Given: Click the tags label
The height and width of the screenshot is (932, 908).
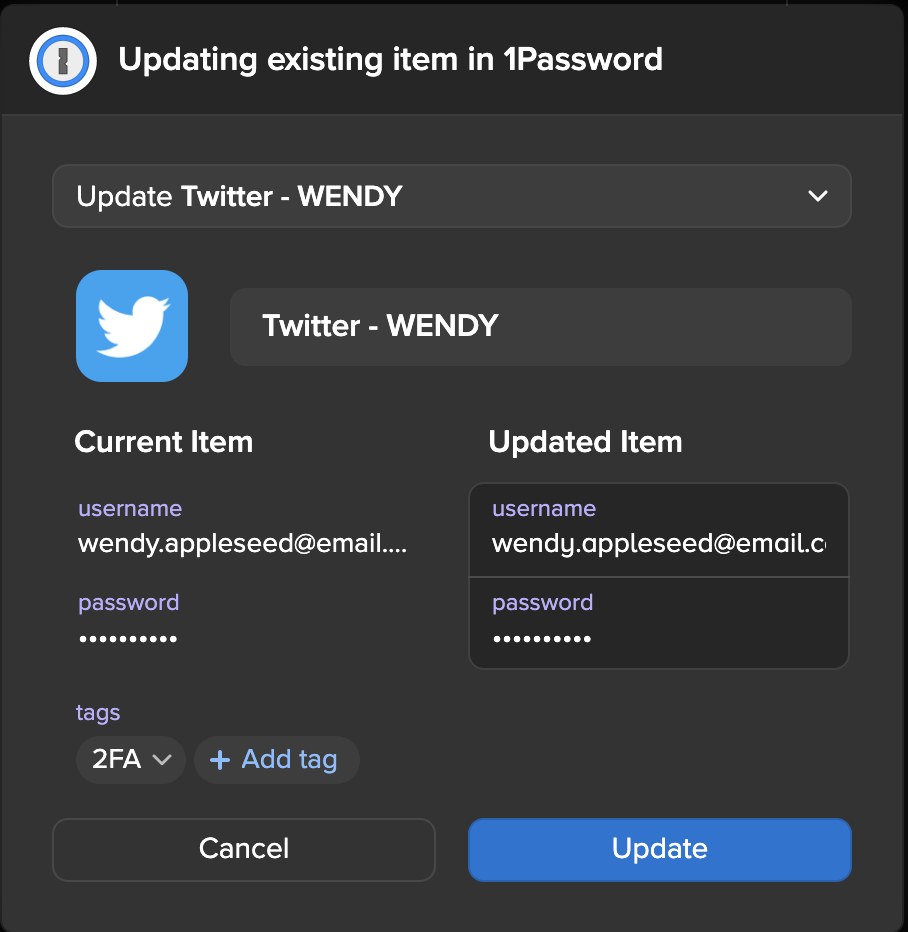Looking at the screenshot, I should point(98,713).
